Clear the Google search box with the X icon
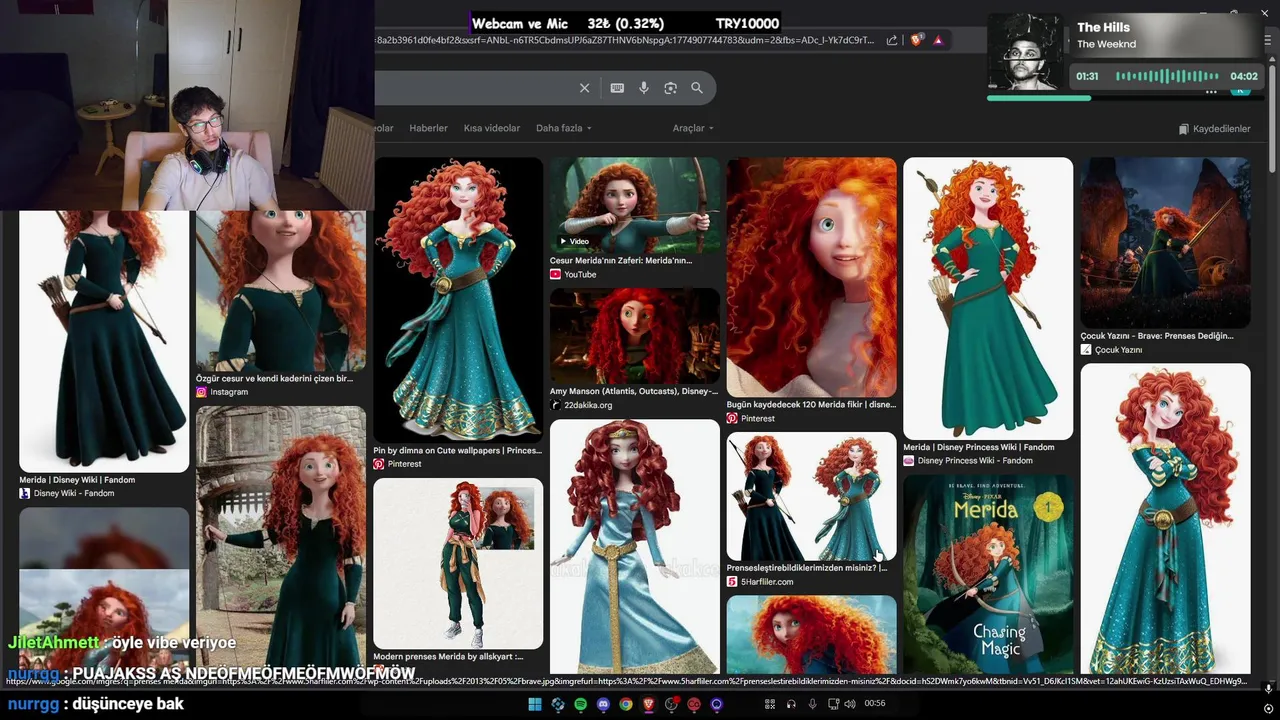Image resolution: width=1280 pixels, height=720 pixels. [585, 88]
